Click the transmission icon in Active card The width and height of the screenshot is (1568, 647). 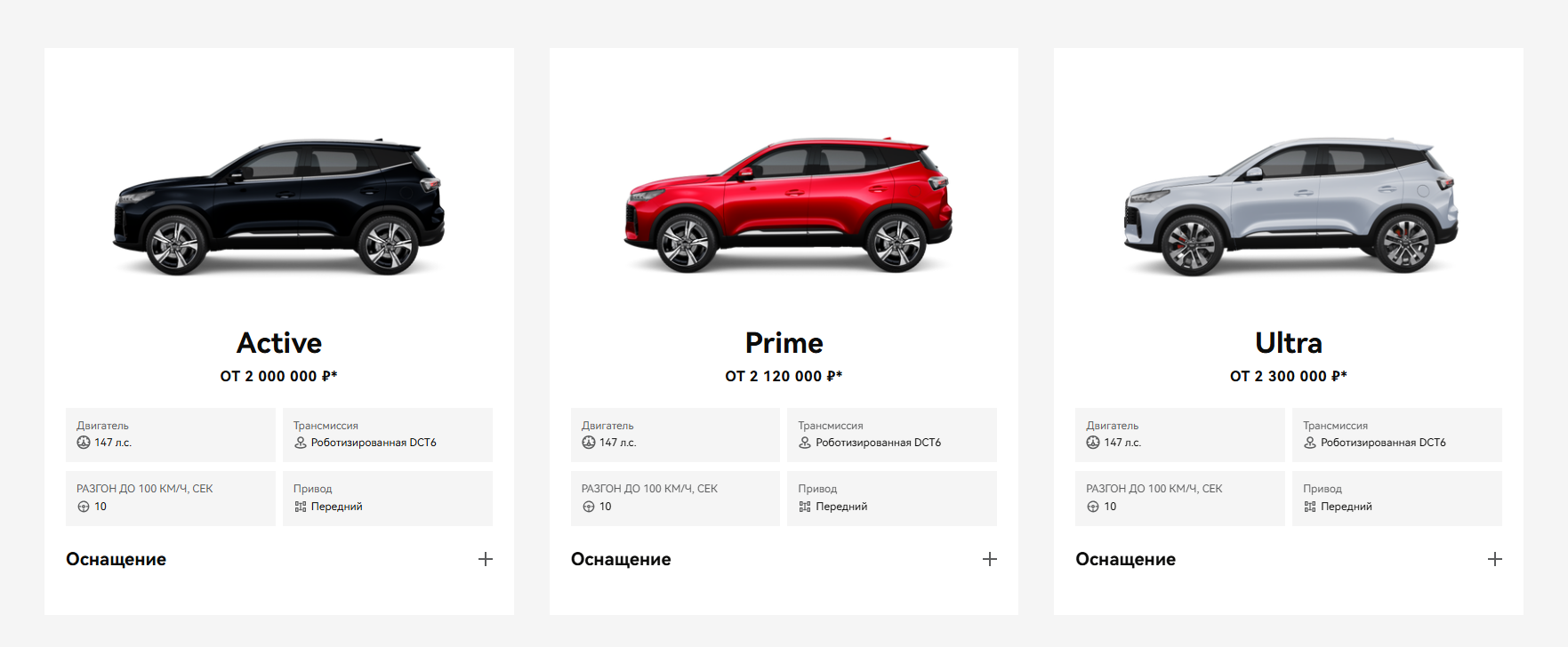(x=301, y=443)
